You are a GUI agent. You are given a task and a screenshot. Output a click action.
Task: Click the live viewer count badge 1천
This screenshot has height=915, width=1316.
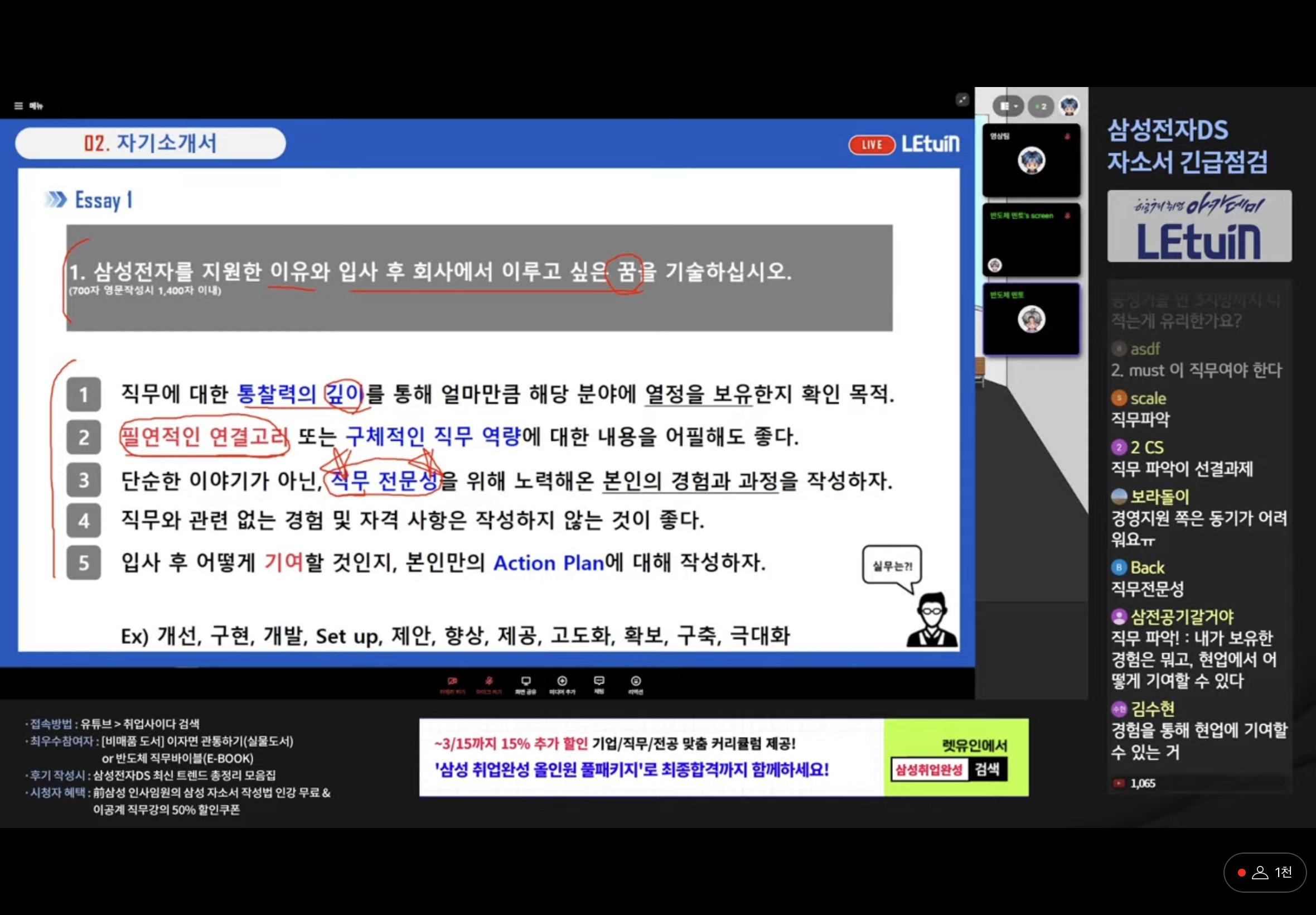pos(1265,872)
